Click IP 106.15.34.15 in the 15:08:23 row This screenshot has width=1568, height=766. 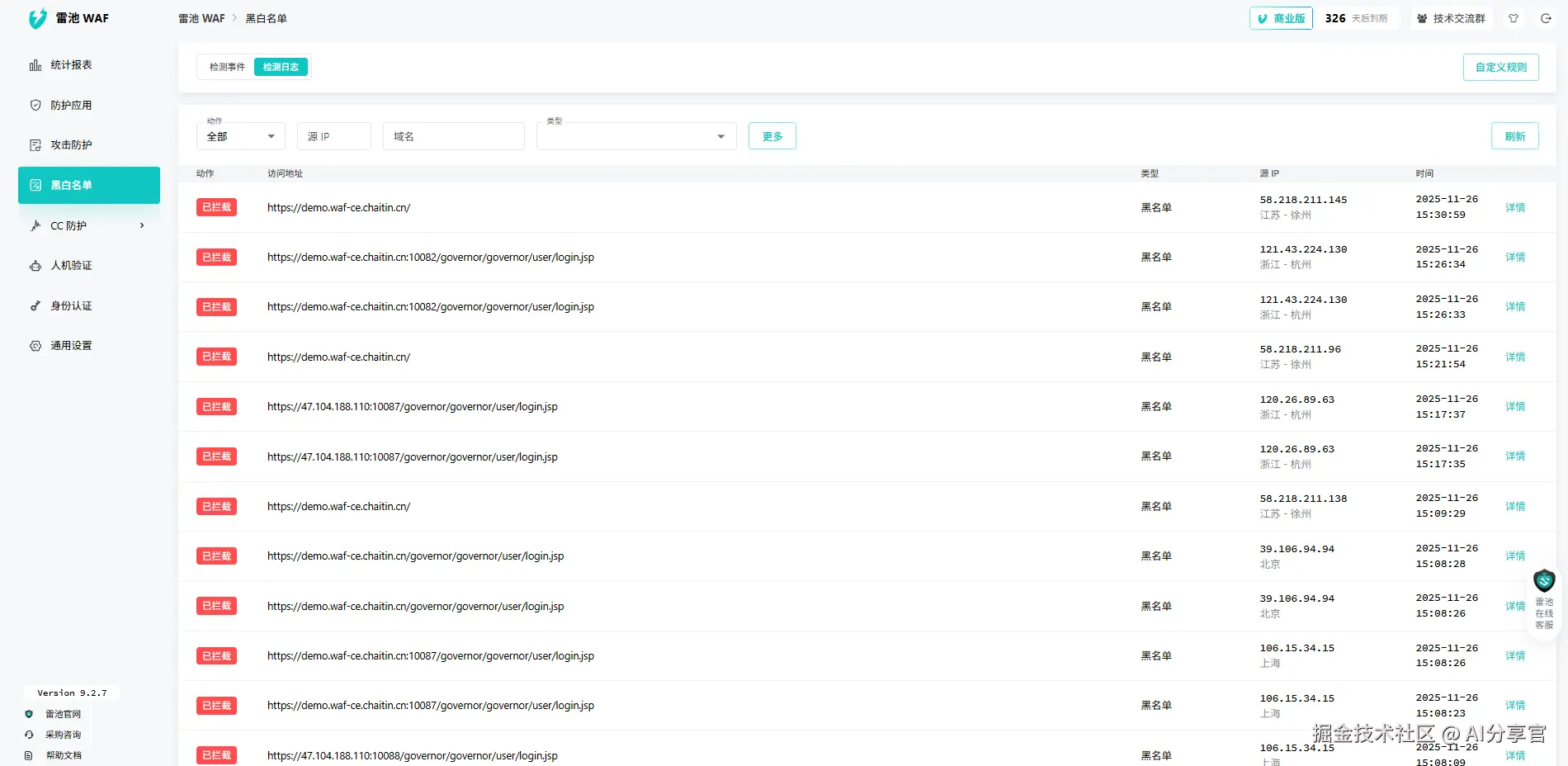pos(1296,698)
